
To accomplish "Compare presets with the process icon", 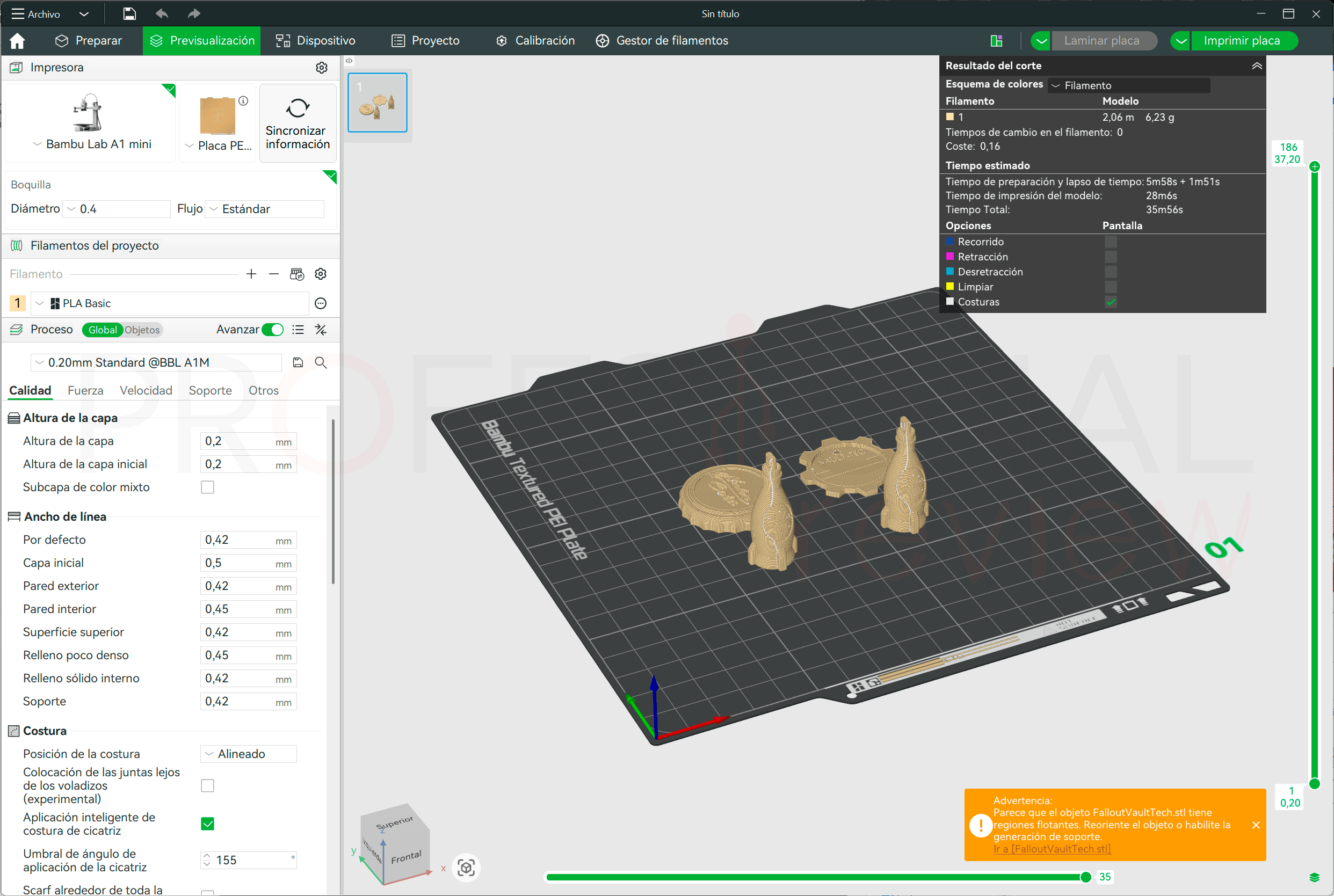I will point(321,330).
